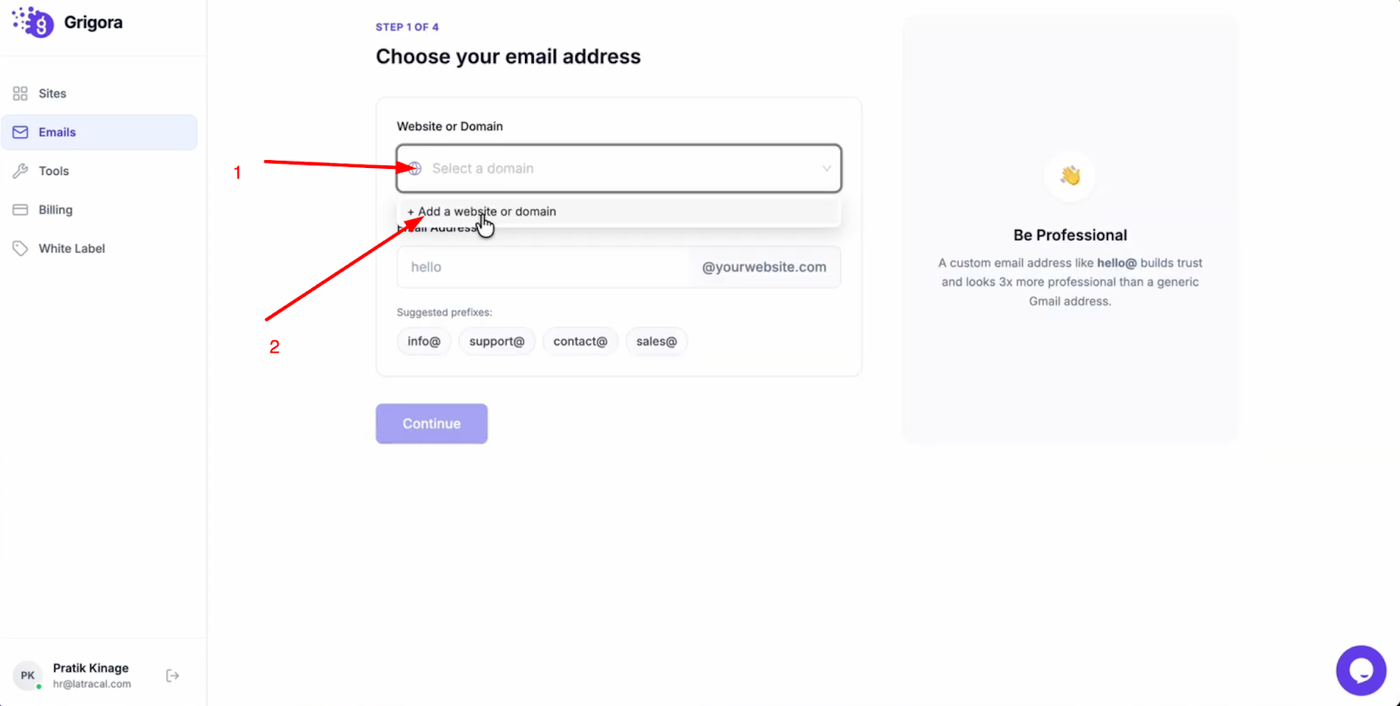Click the Tools wrench icon
1400x706 pixels.
20,171
